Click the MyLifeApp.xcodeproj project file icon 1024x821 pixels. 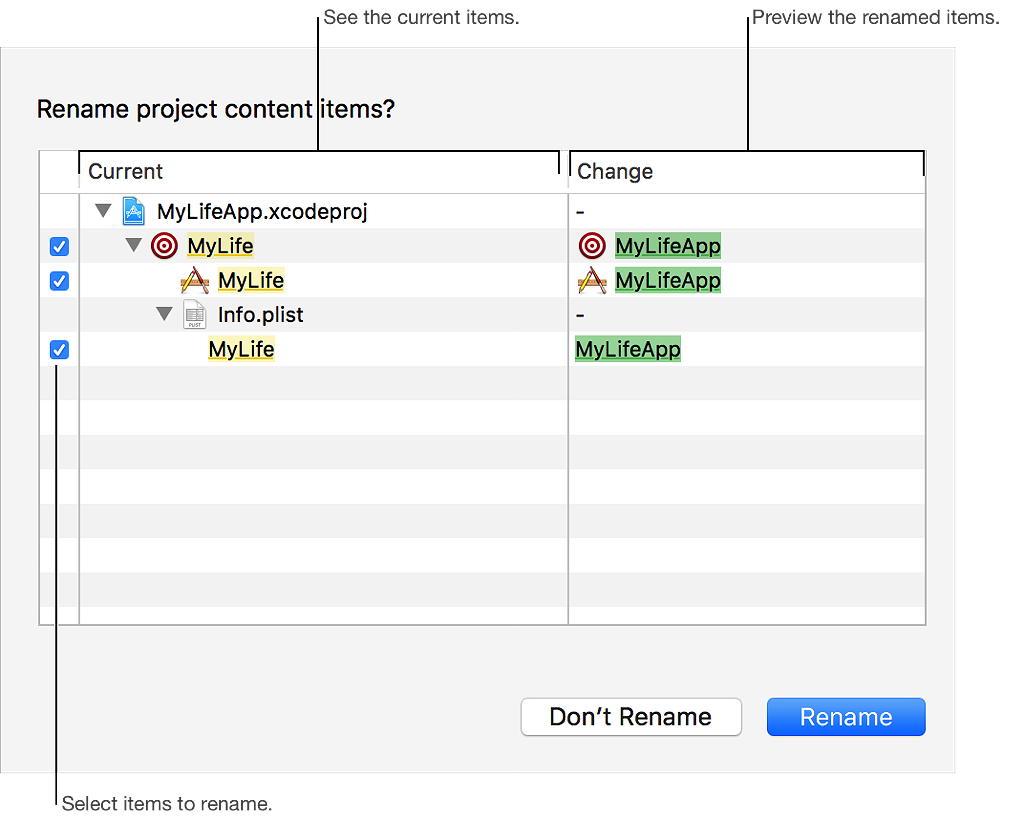pyautogui.click(x=134, y=211)
